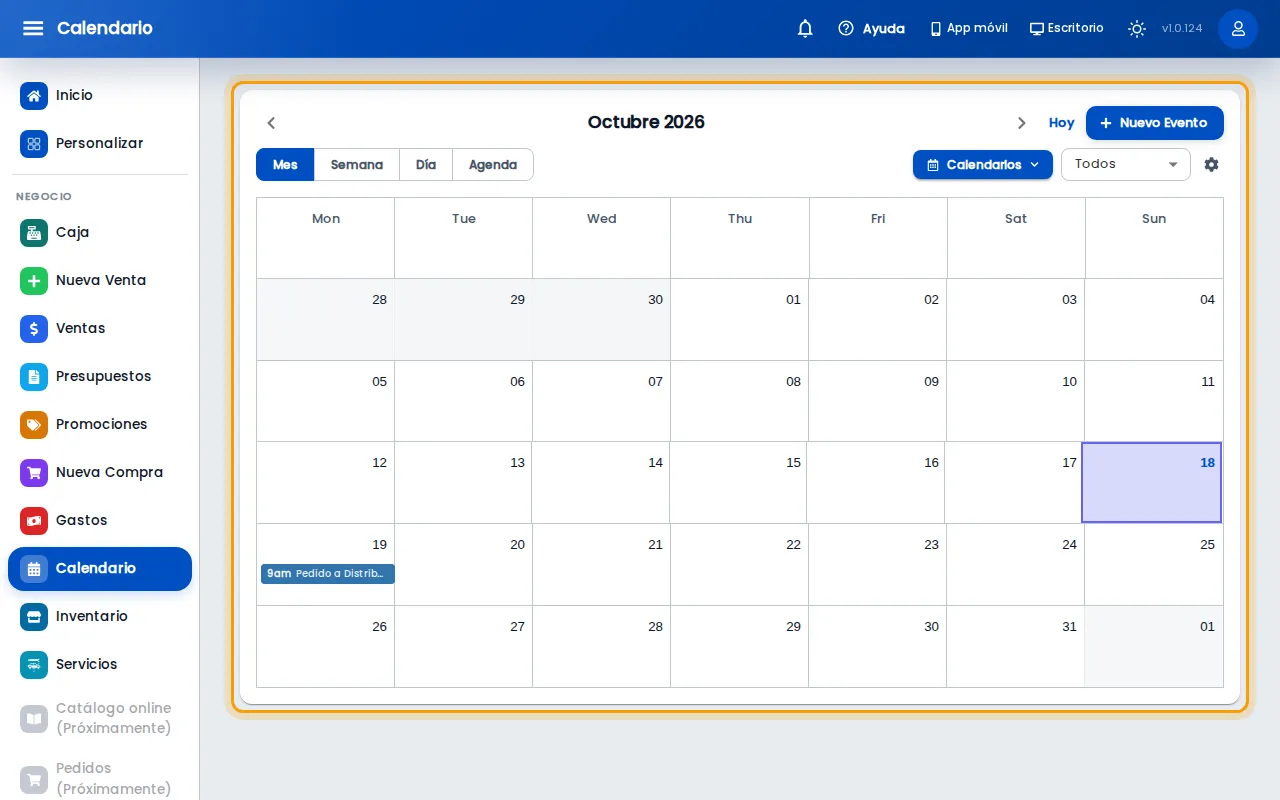Switch to Agenda view tab
1280x800 pixels.
pyautogui.click(x=493, y=165)
